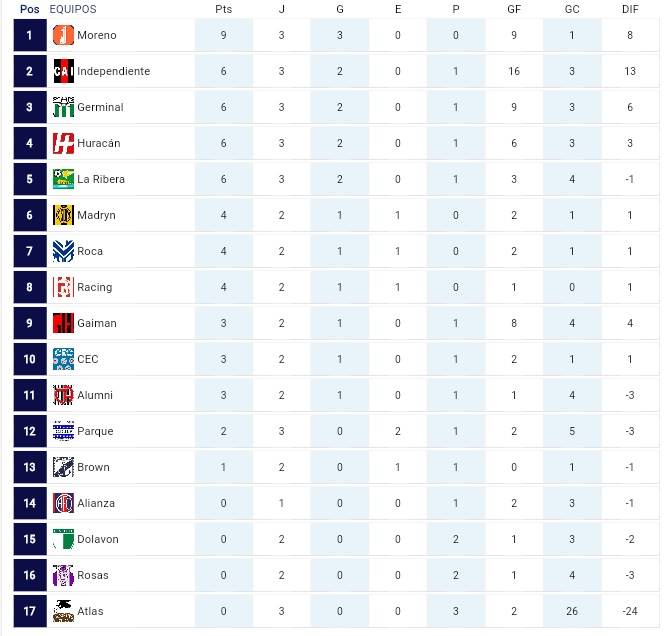Click the CEC teal badge icon
The height and width of the screenshot is (636, 665).
tap(63, 359)
